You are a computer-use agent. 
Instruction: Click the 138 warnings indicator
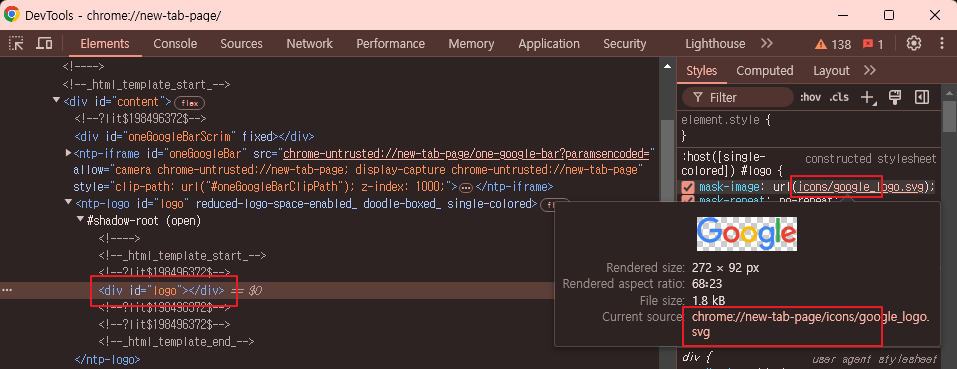833,44
